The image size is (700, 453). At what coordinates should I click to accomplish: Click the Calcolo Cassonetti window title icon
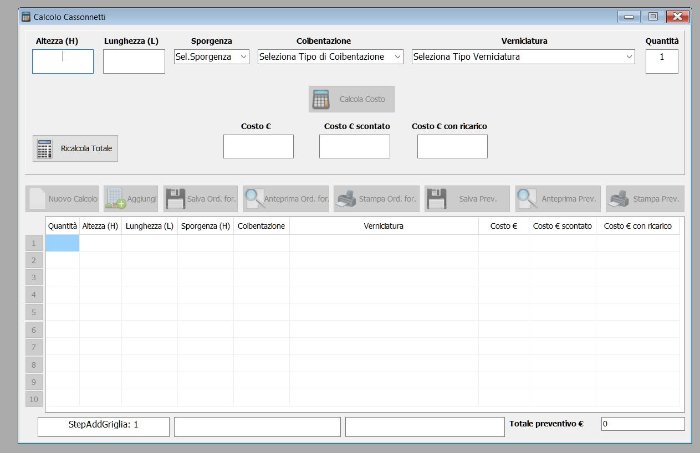26,17
